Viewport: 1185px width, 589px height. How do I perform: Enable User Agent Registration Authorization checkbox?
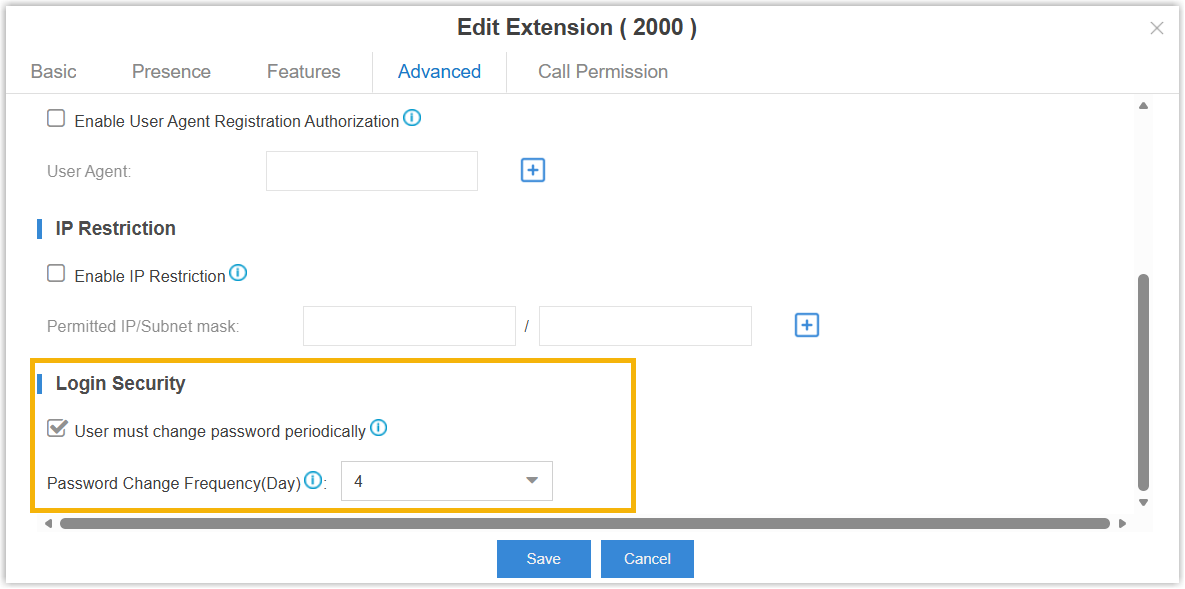click(x=57, y=119)
